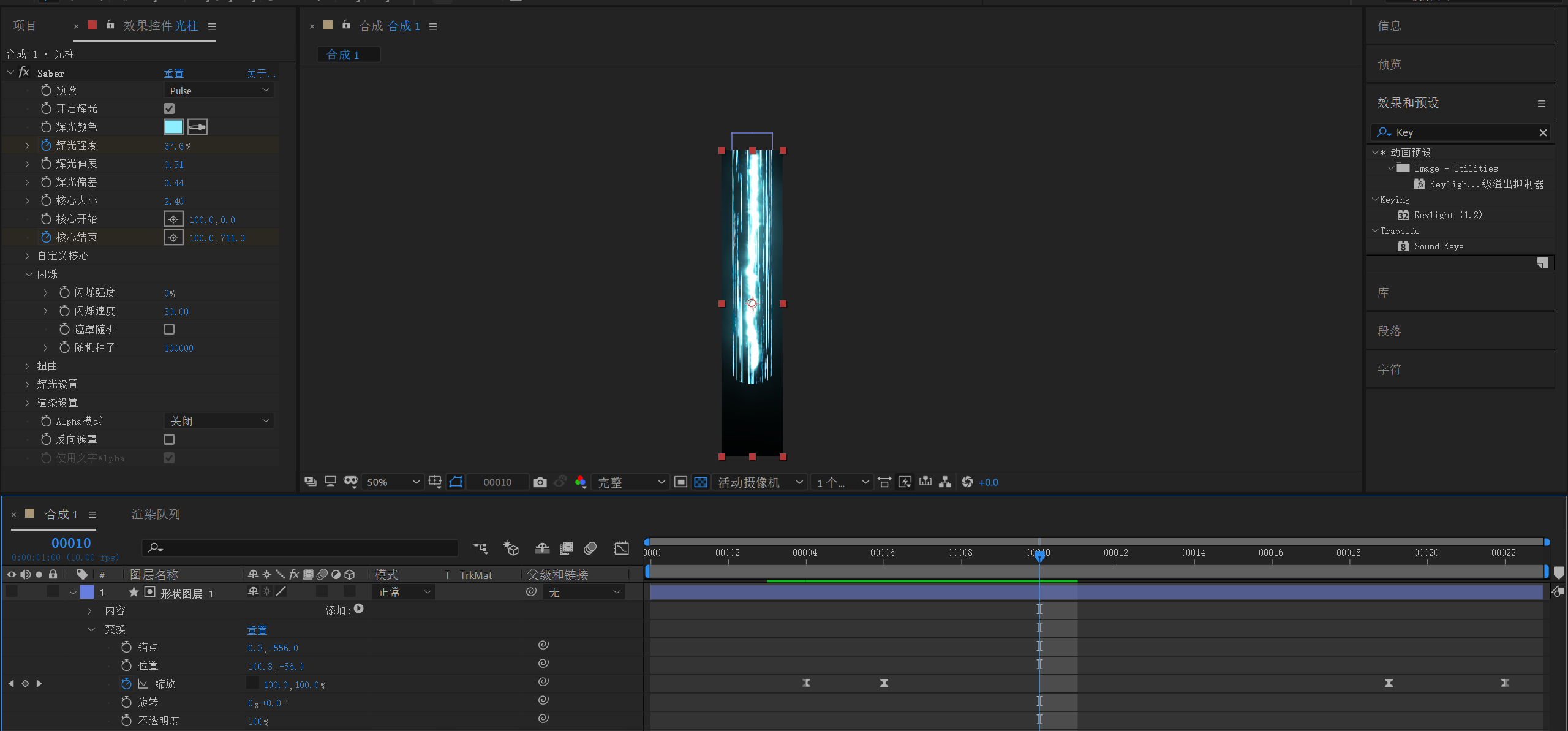
Task: Expand the 扭曲 property group
Action: point(27,366)
